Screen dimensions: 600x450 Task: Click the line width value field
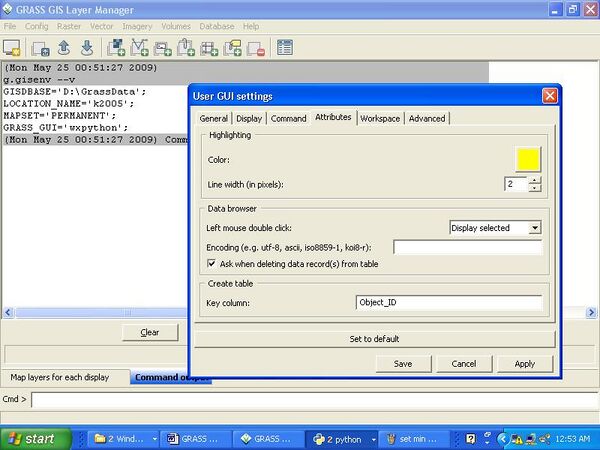point(517,184)
